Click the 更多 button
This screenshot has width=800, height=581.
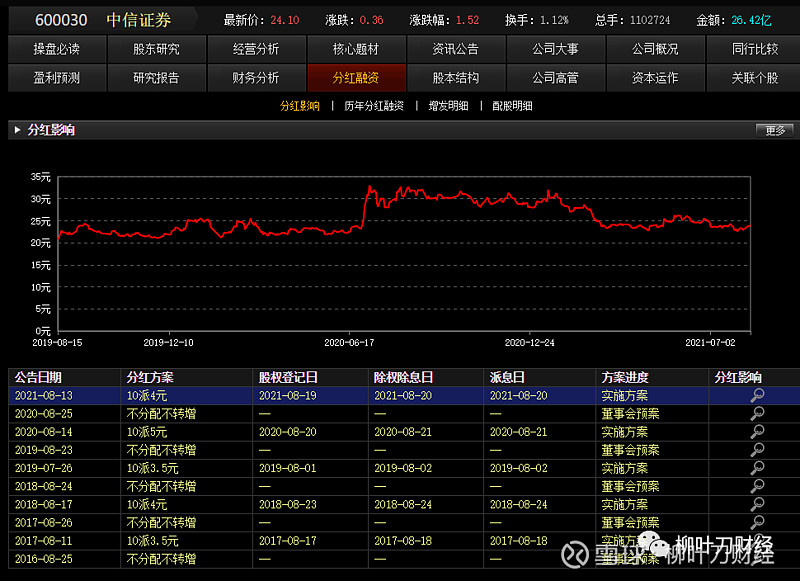[x=774, y=130]
